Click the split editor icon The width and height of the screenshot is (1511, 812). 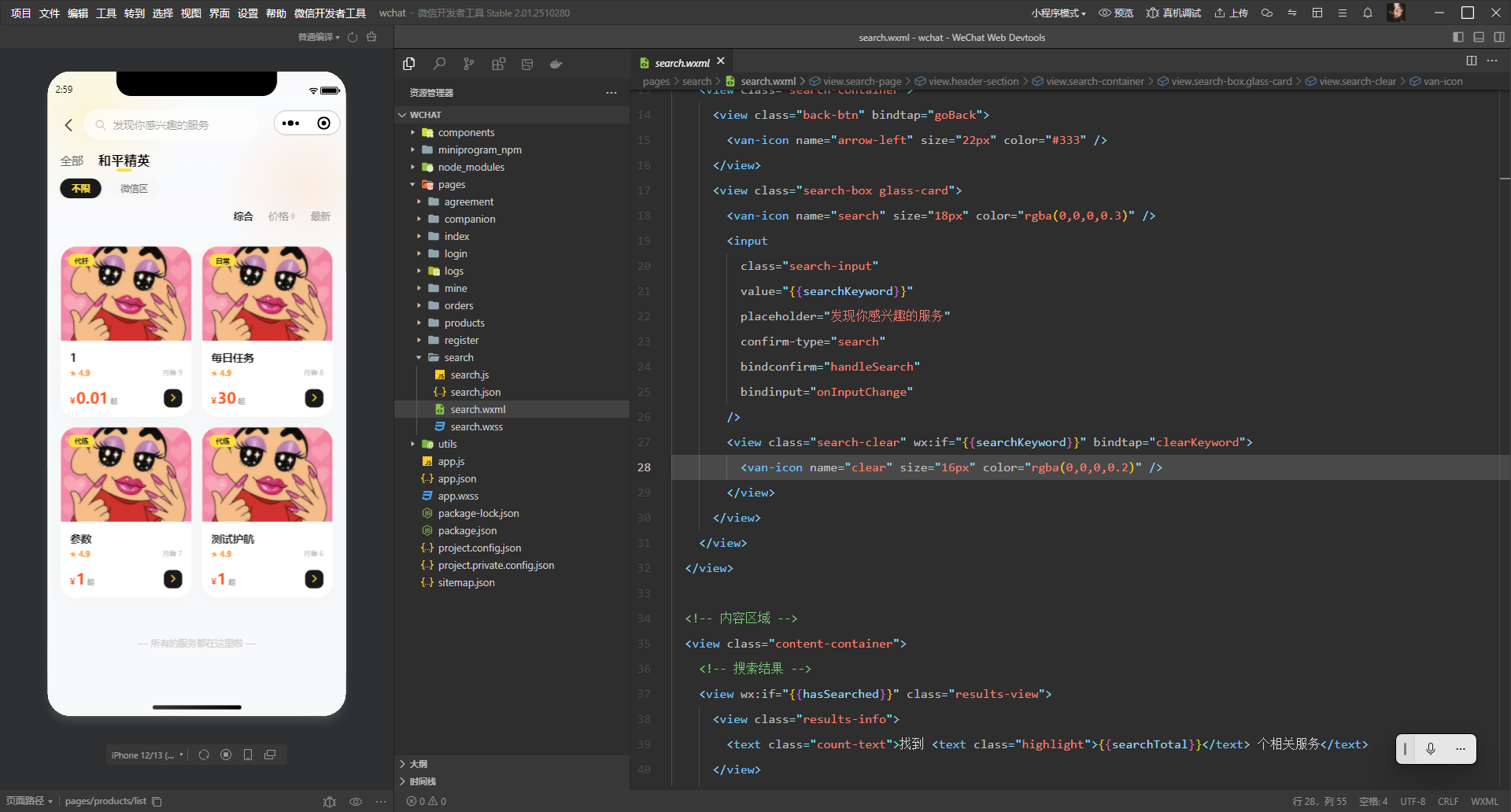(1471, 61)
